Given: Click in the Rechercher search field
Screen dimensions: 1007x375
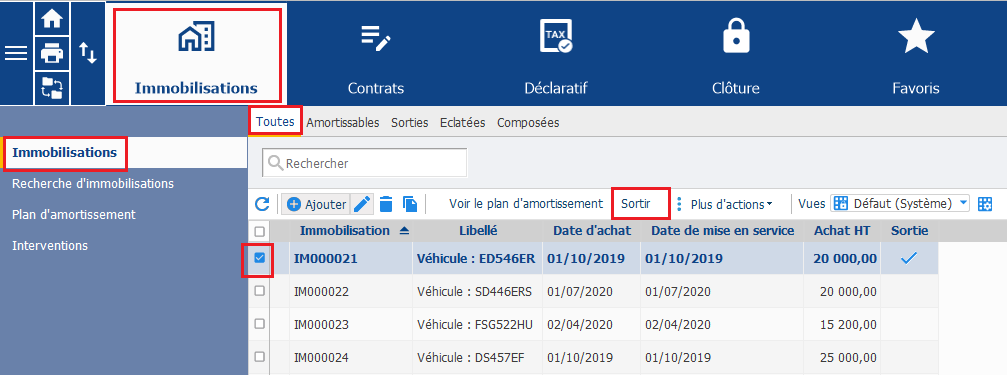Looking at the screenshot, I should click(x=364, y=163).
